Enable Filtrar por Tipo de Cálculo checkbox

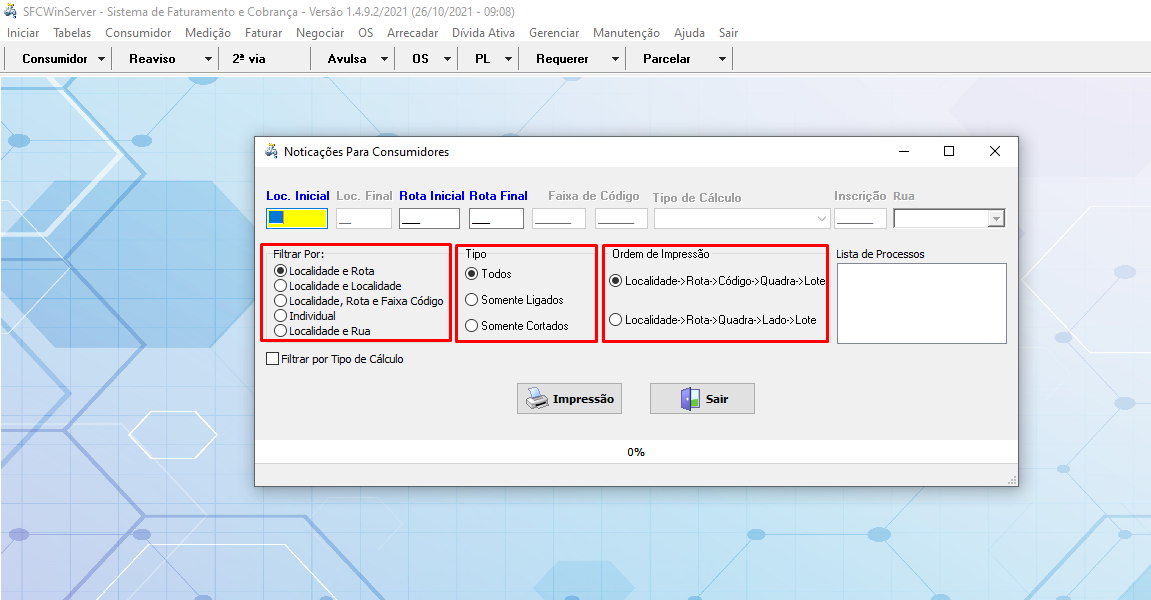pos(273,359)
